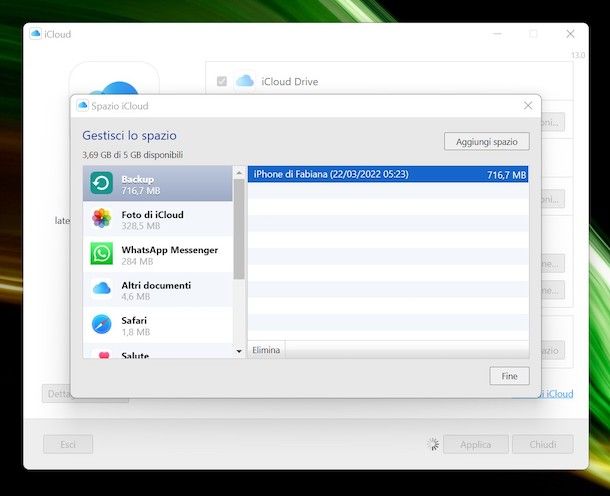Click the category list scrollbar thumb
This screenshot has width=610, height=496.
click(239, 229)
